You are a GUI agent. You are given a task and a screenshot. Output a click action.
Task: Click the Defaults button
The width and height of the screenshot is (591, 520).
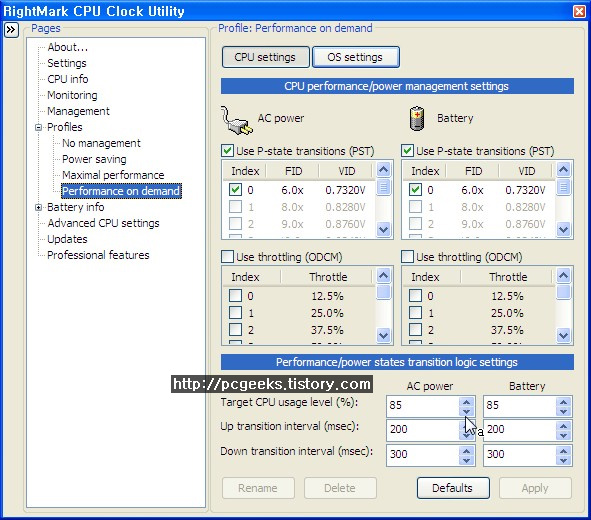coord(453,488)
